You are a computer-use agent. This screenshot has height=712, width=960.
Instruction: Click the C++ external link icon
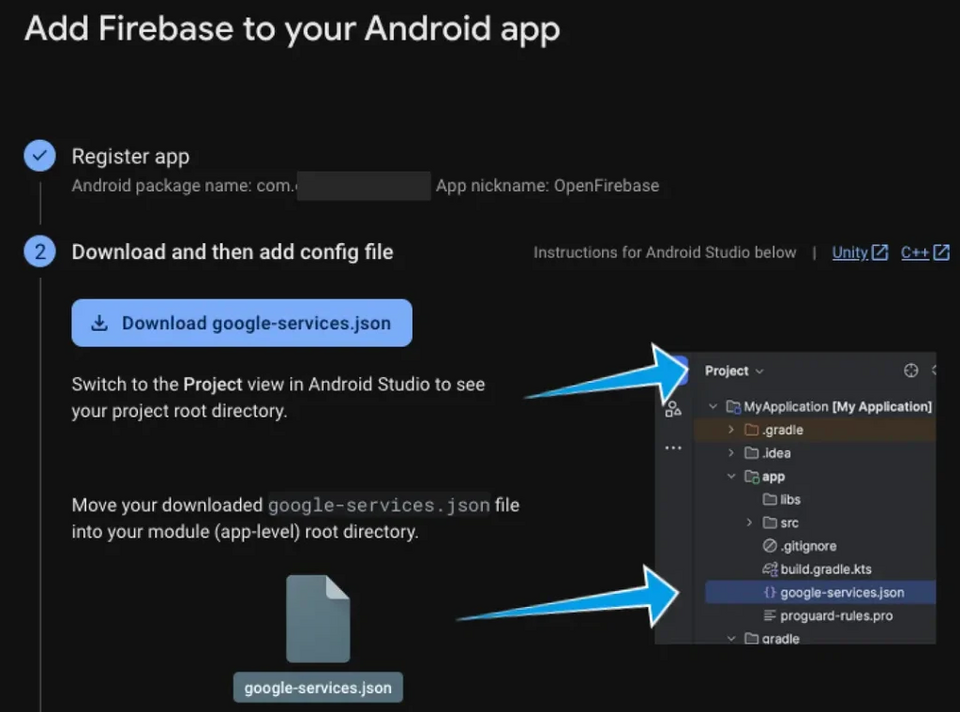point(941,252)
